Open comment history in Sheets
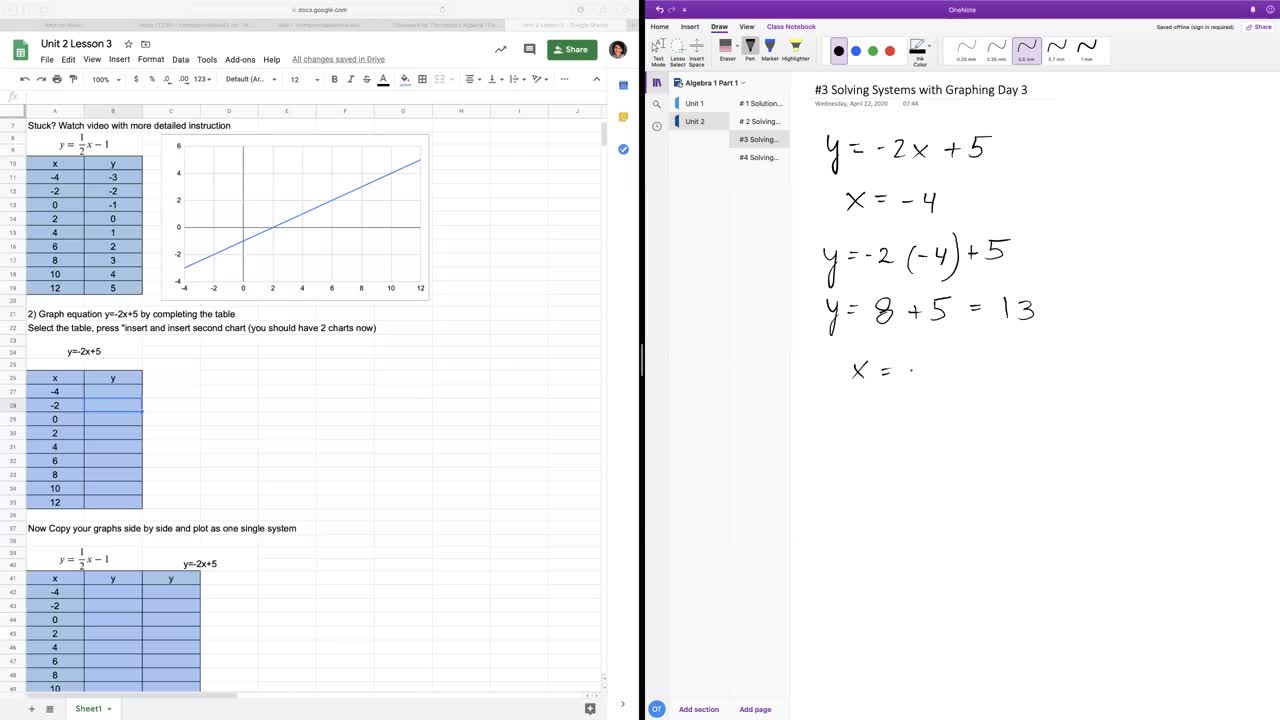 click(530, 49)
